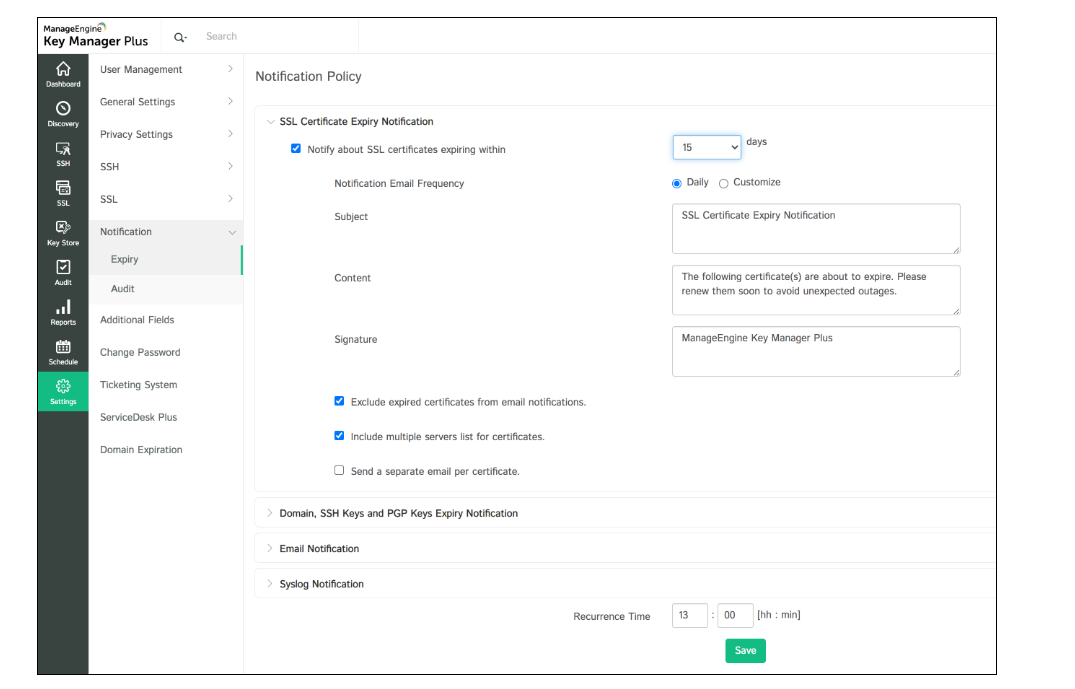The width and height of the screenshot is (1075, 689).
Task: Click the search magnifier icon
Action: coord(180,37)
